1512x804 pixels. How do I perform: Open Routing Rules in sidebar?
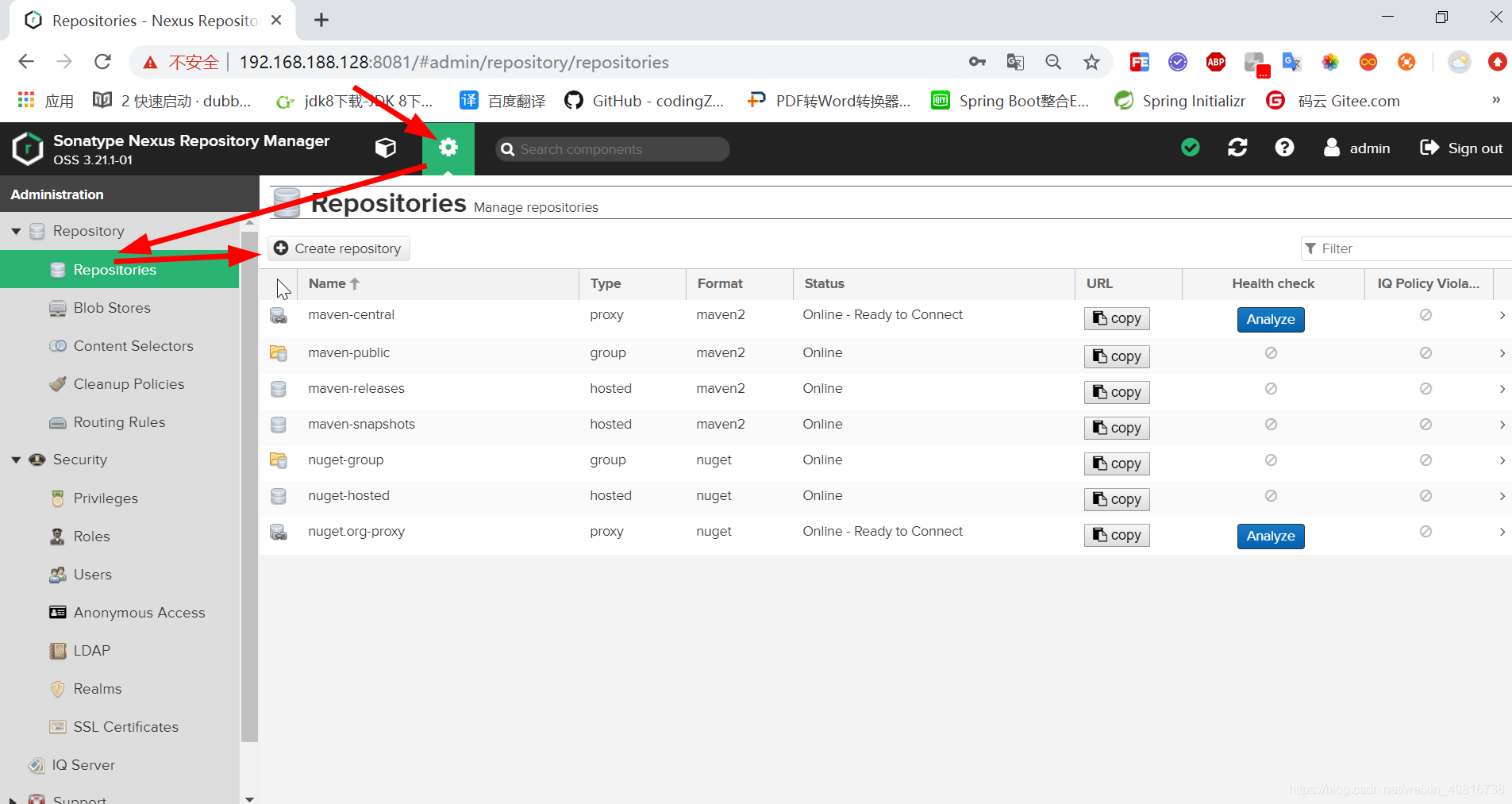(x=119, y=422)
